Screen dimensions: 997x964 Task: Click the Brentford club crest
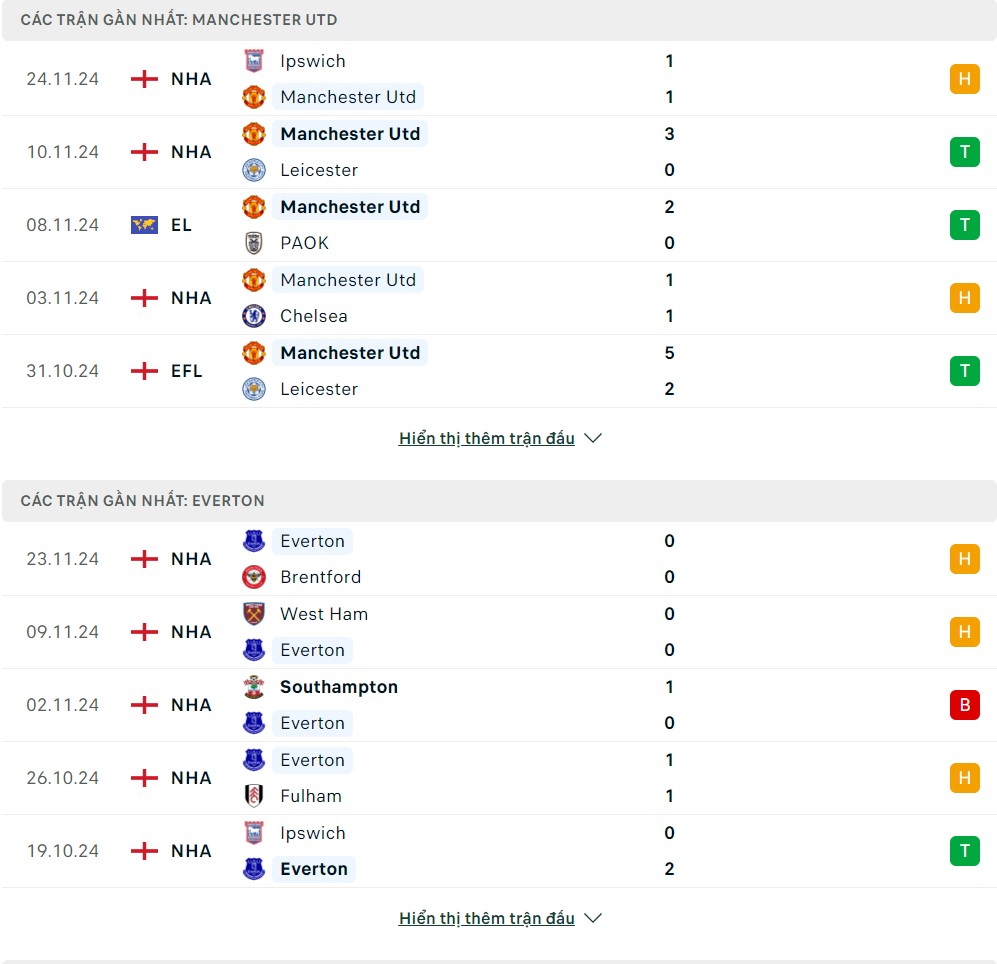(x=254, y=577)
